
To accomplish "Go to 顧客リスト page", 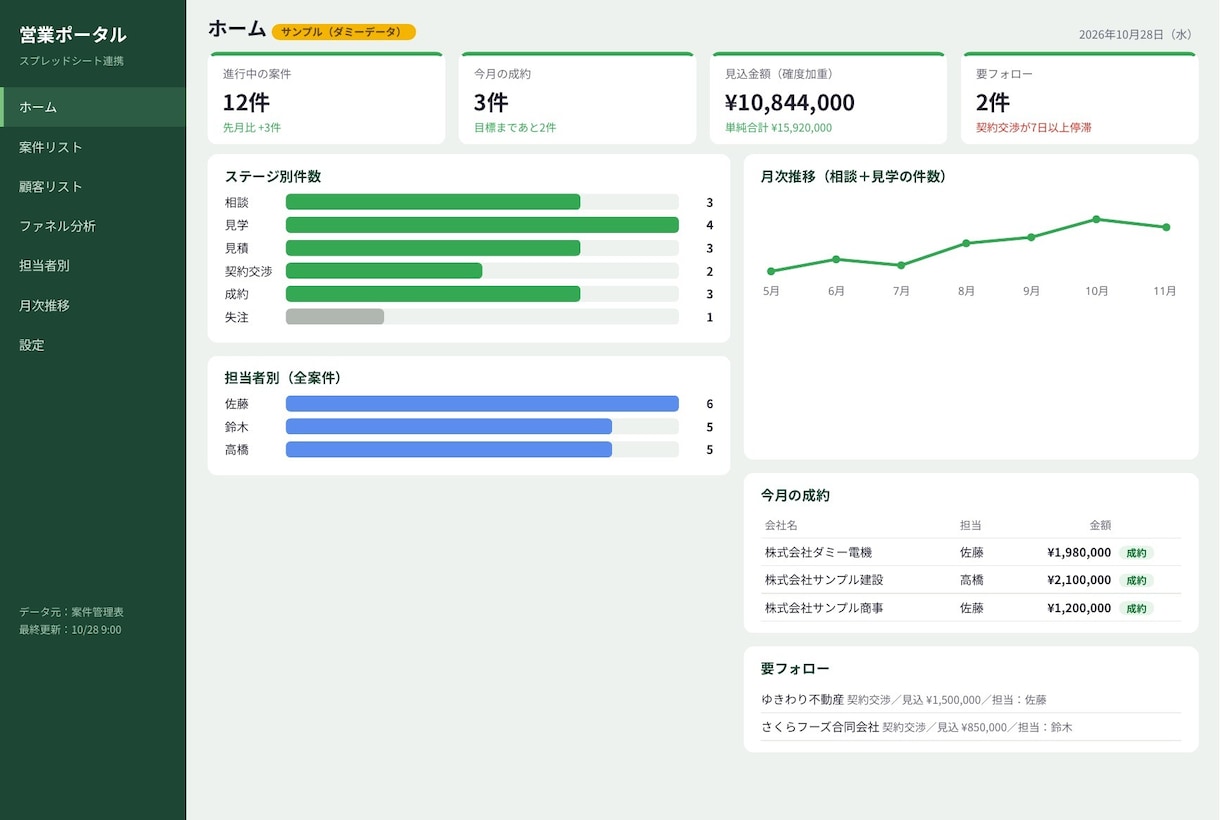I will tap(93, 187).
